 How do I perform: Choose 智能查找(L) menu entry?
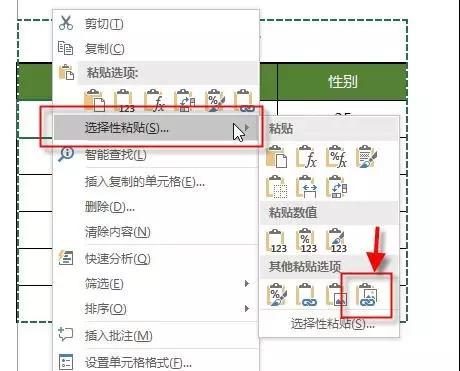pos(156,154)
